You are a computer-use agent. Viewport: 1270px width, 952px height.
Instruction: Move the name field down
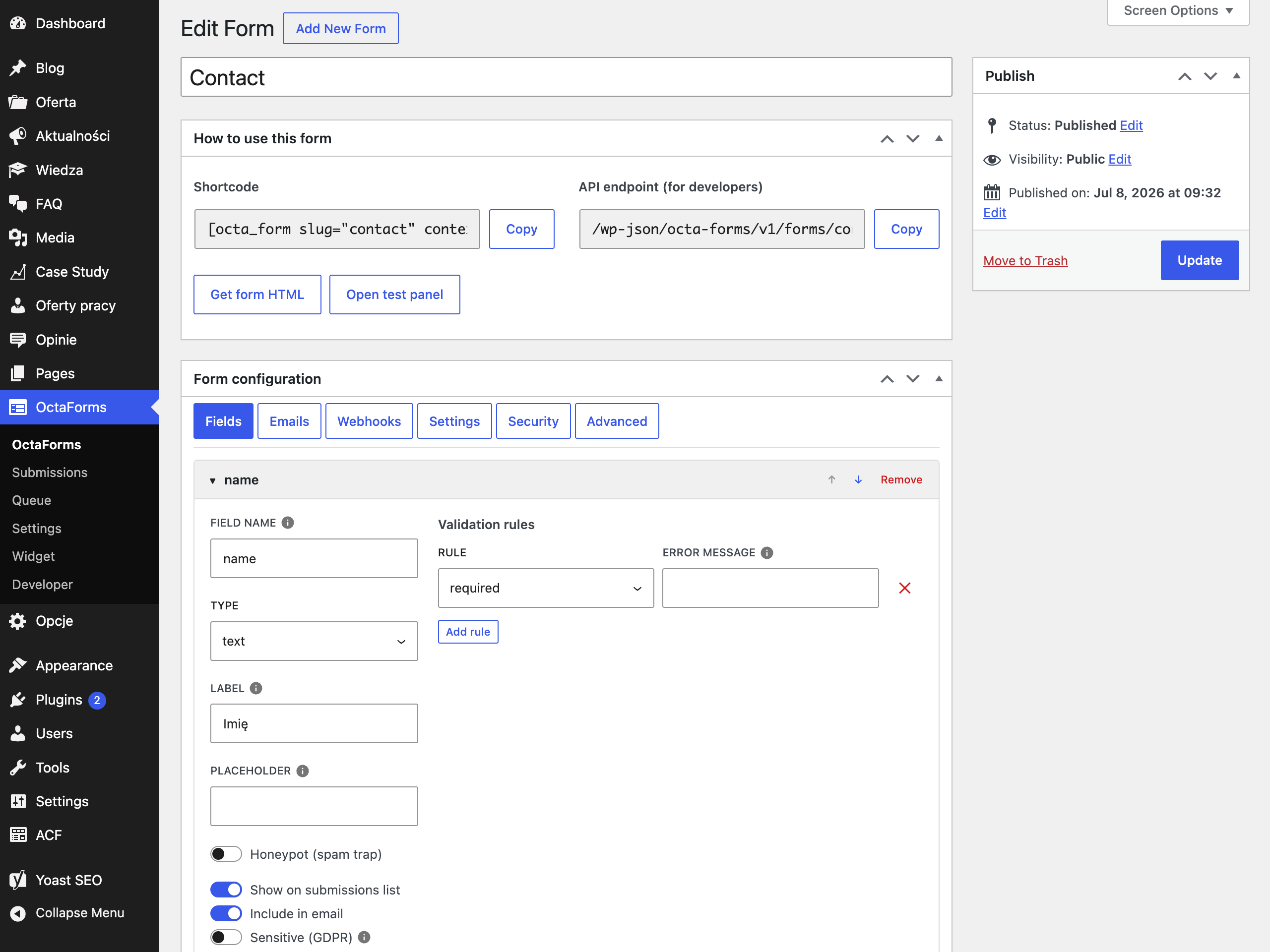[858, 480]
